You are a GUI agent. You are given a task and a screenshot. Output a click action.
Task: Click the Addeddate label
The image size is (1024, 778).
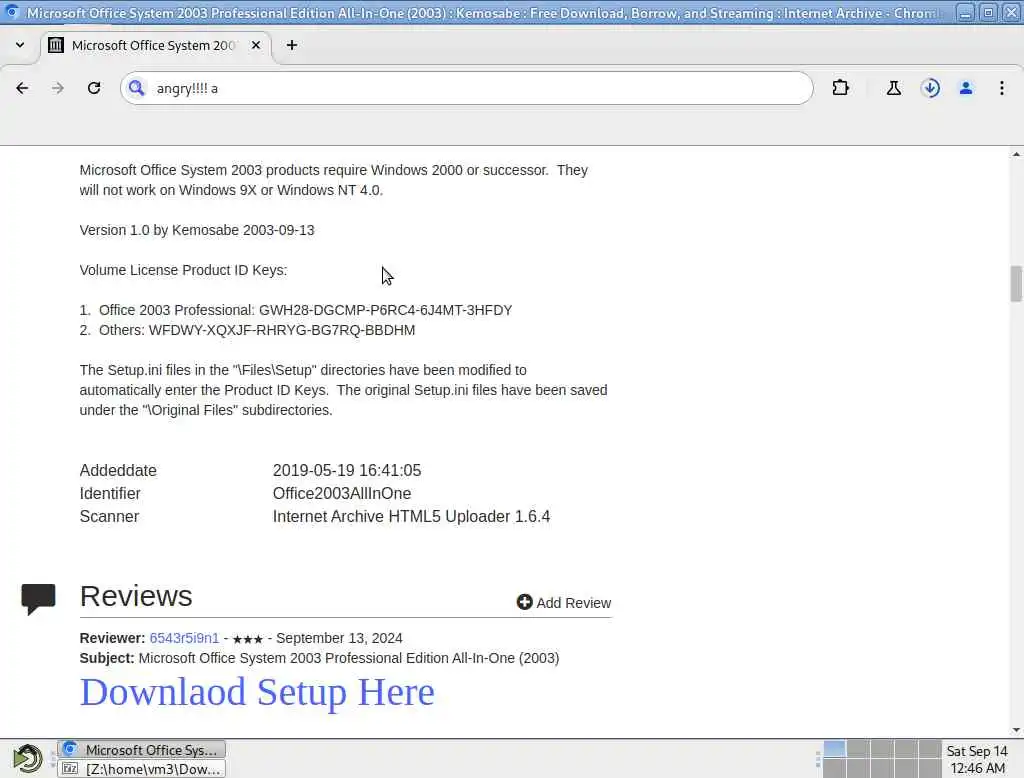click(118, 470)
